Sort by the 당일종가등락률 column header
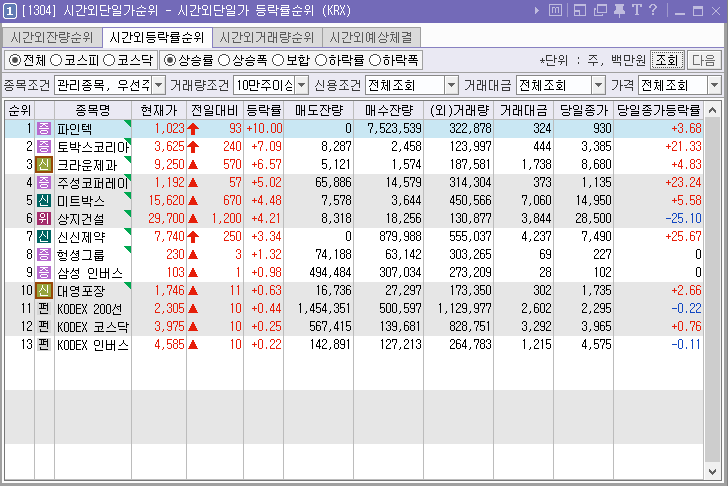 click(658, 110)
